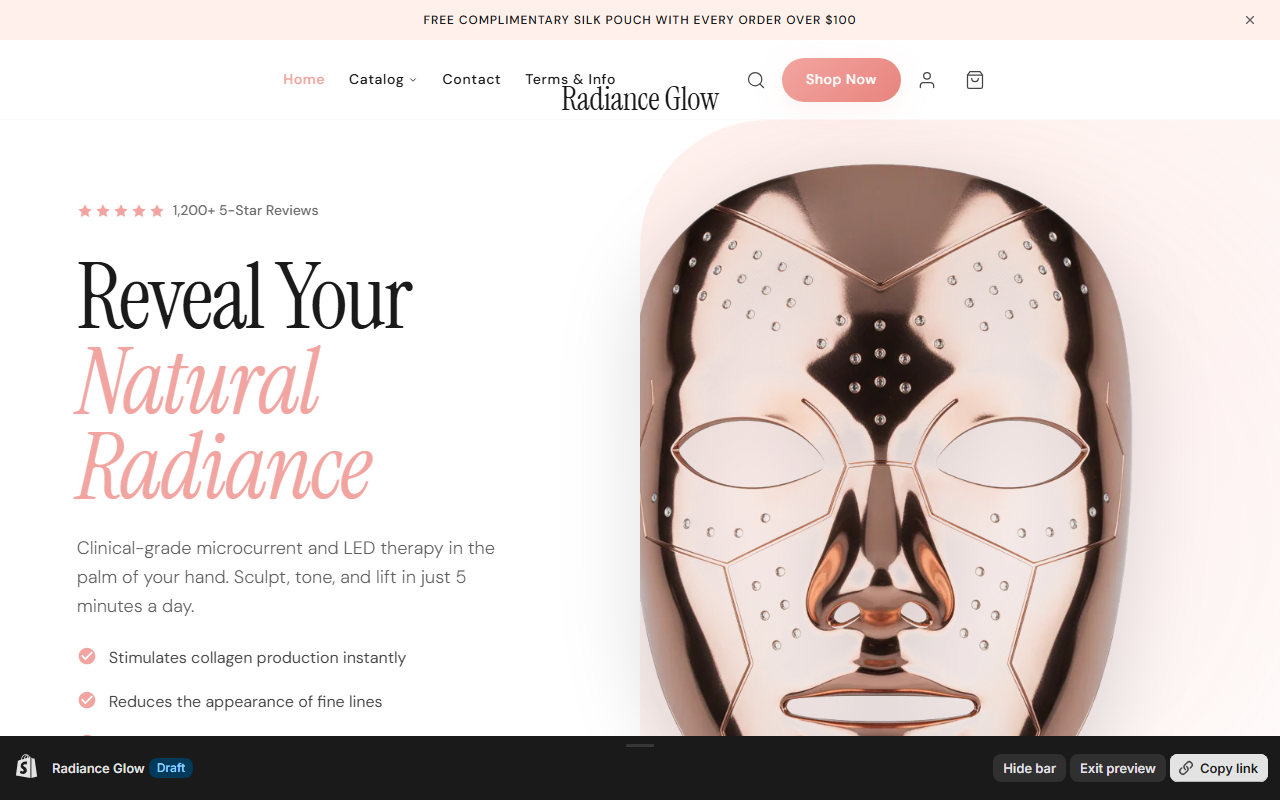Click the Radiance Glow header logo

click(640, 99)
